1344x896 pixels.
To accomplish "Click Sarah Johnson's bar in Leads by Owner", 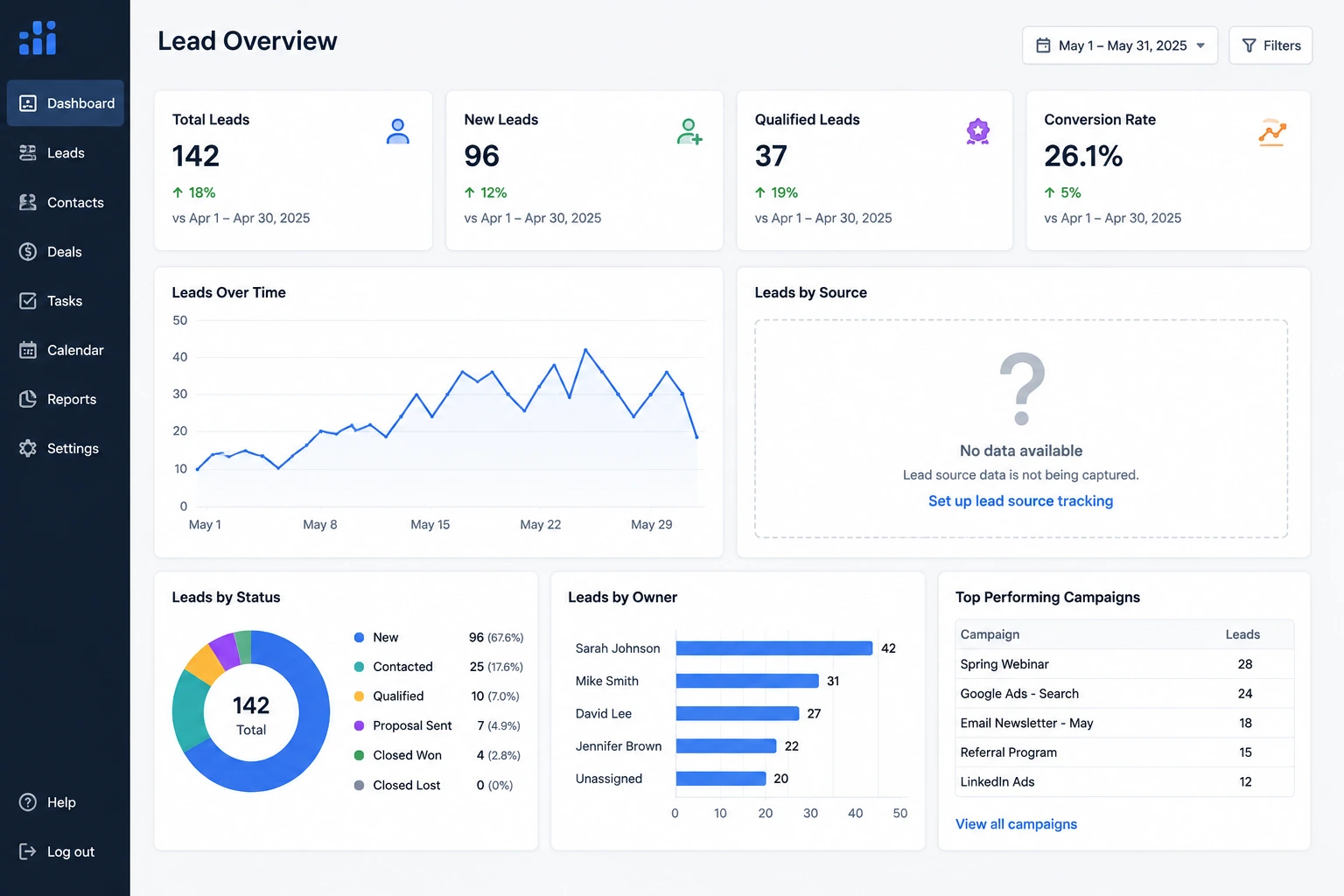I will tap(774, 648).
